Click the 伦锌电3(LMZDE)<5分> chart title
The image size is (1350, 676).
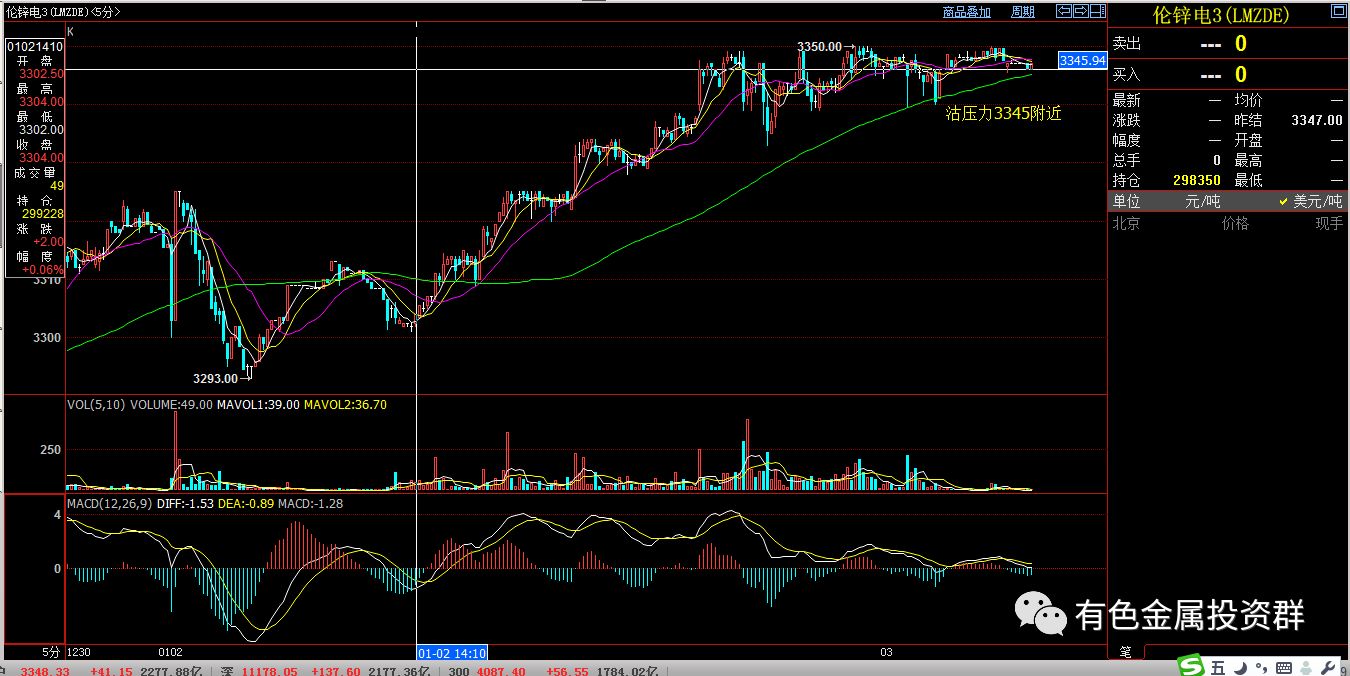(62, 12)
